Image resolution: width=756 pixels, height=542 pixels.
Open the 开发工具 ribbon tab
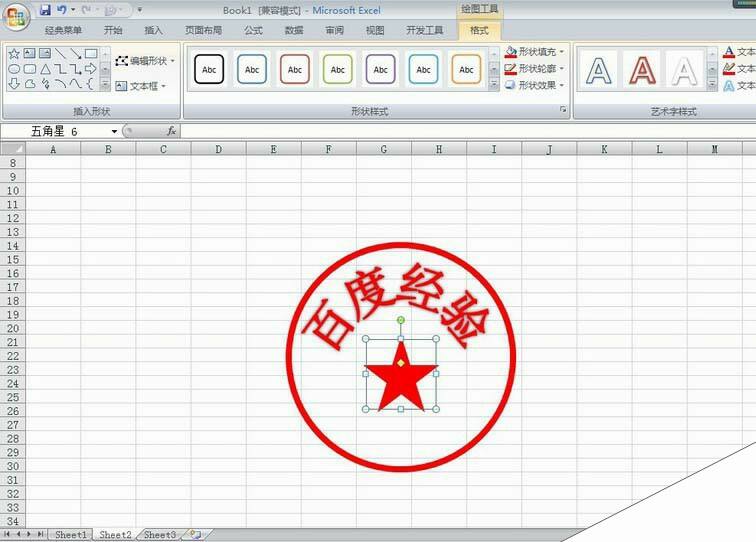point(425,30)
